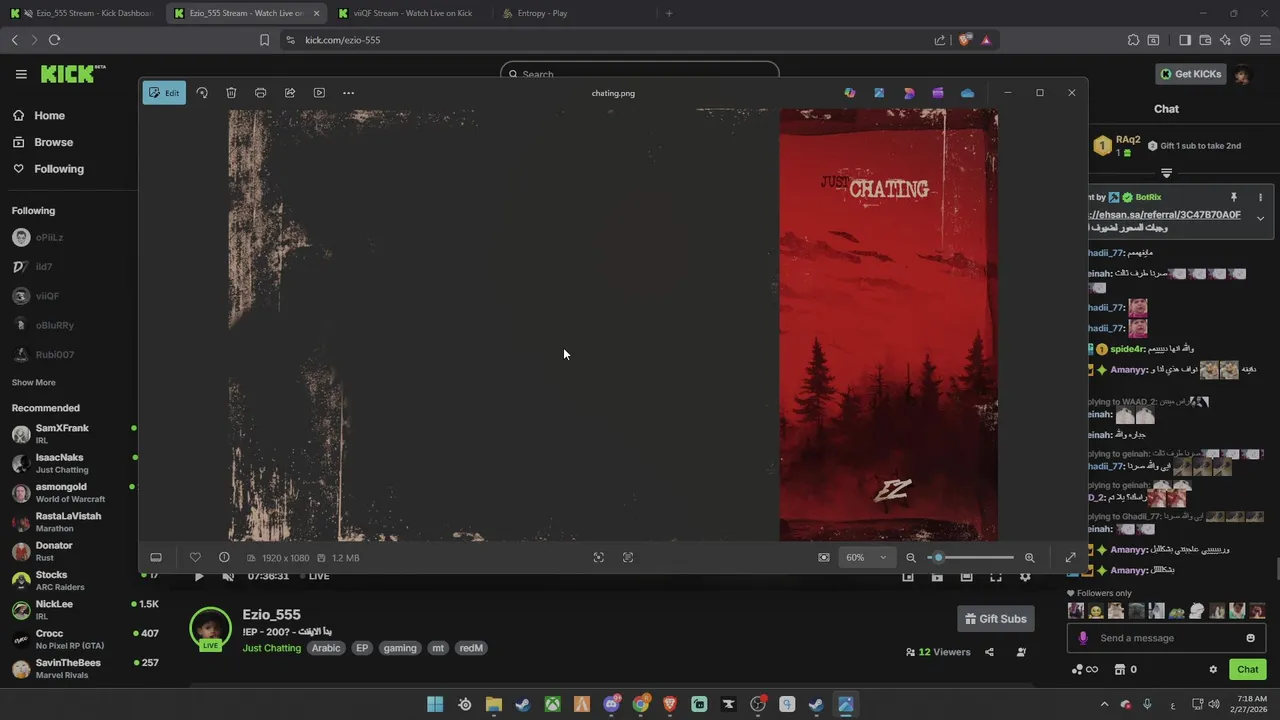Click the 1920 x 1080 dimensions text
The width and height of the screenshot is (1280, 720).
tap(285, 558)
